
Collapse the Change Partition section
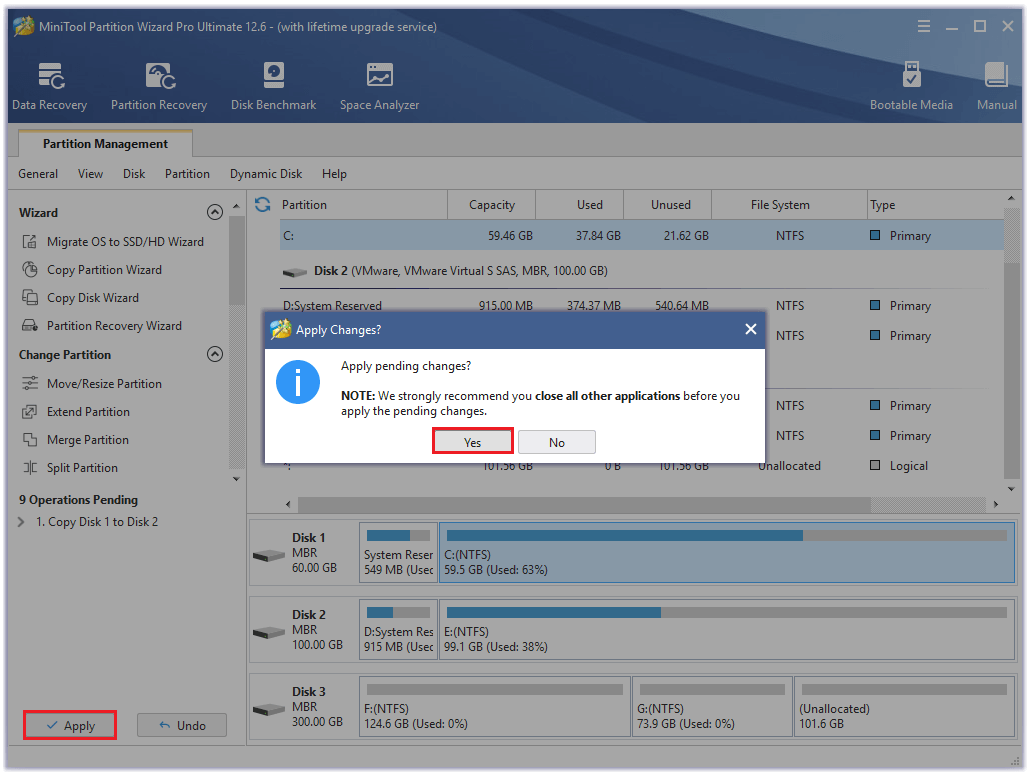(215, 354)
